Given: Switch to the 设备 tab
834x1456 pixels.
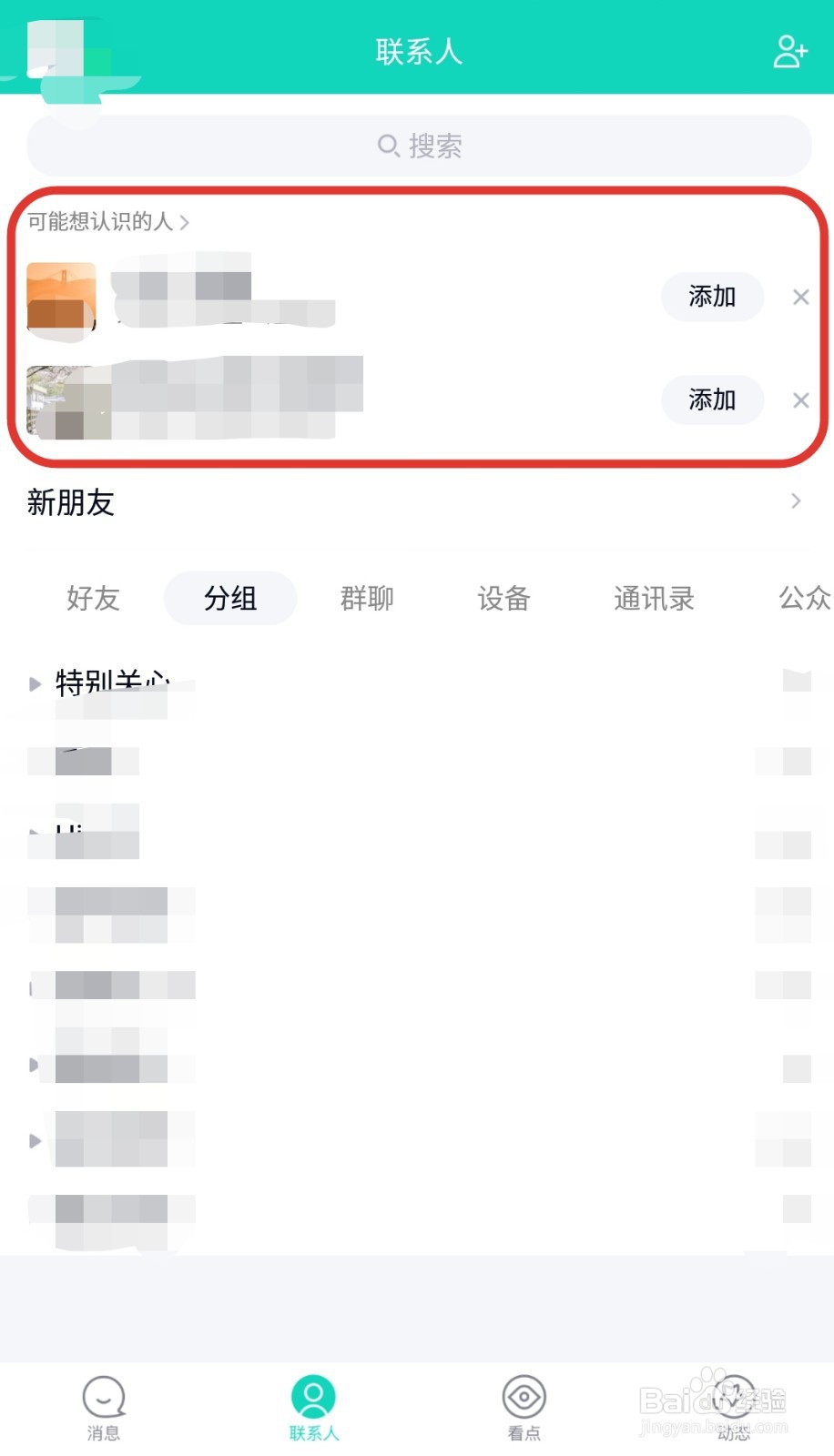Looking at the screenshot, I should tap(503, 599).
